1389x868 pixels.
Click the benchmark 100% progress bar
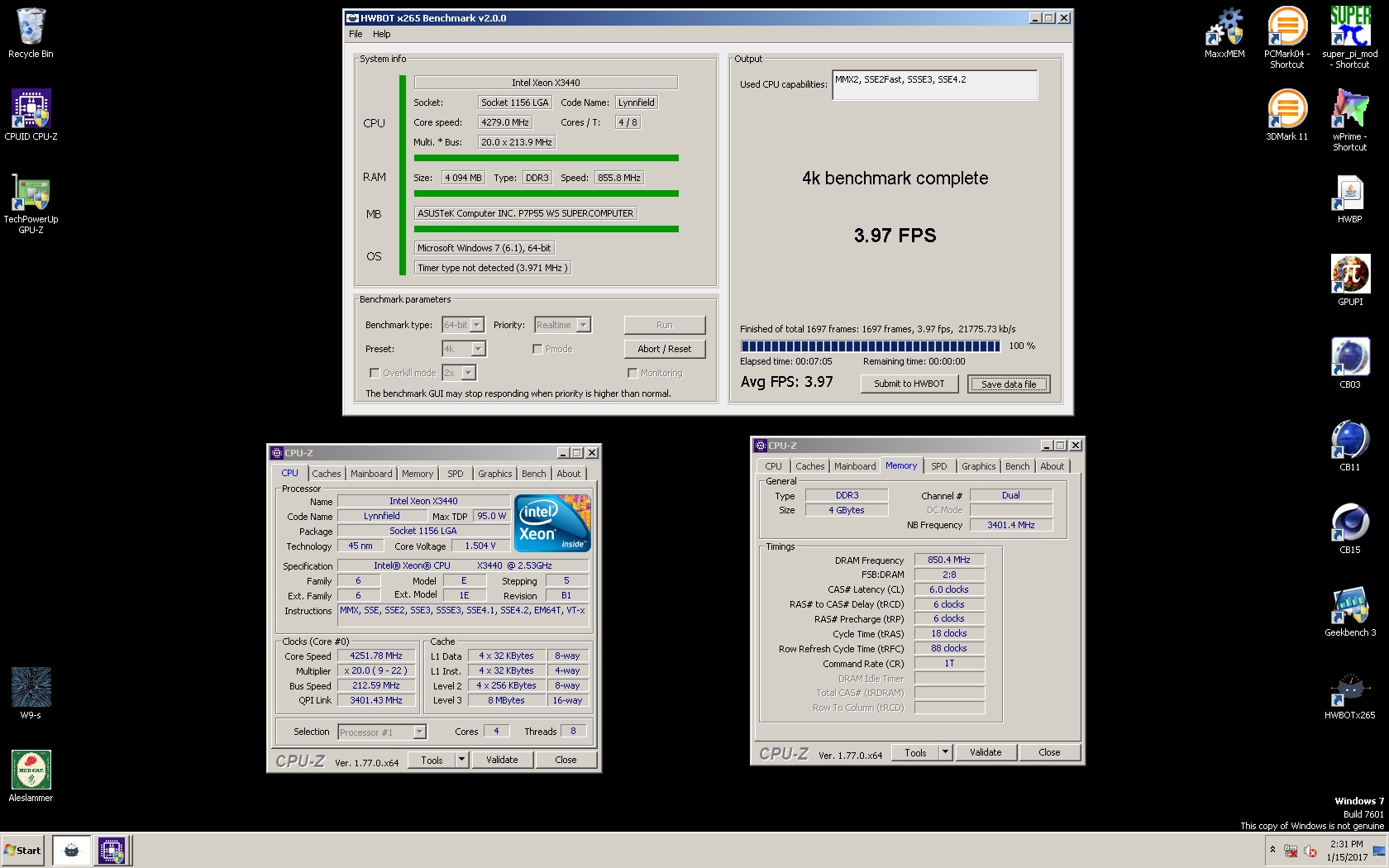click(x=871, y=346)
